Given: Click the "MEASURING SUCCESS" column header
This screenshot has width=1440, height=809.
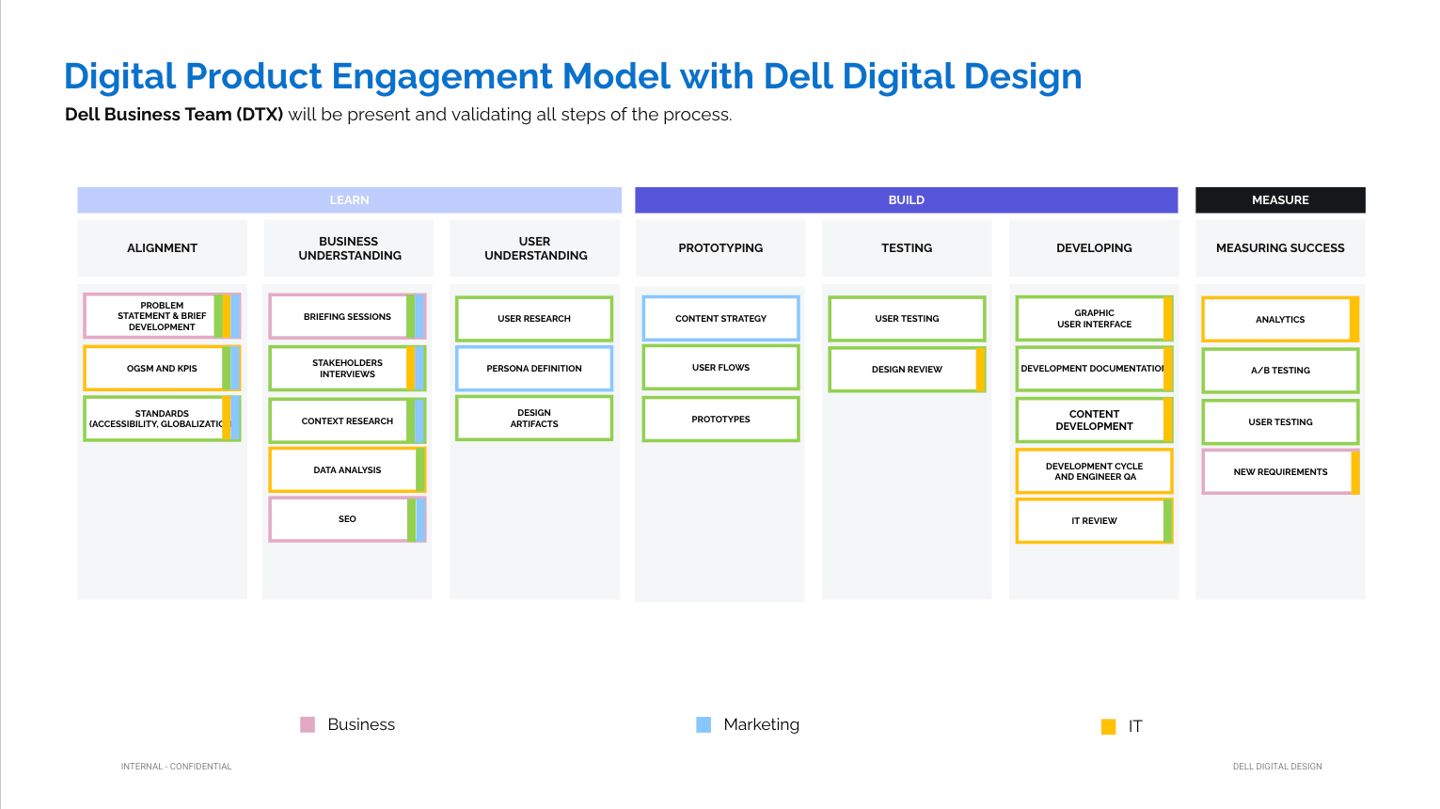Looking at the screenshot, I should pyautogui.click(x=1280, y=248).
